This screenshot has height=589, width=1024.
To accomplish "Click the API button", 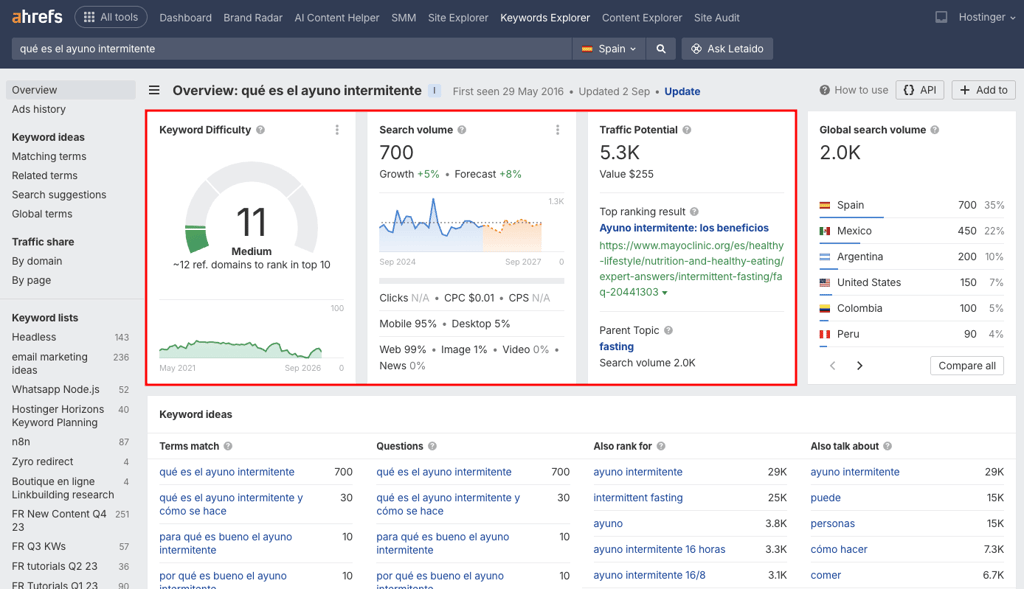I will pos(920,90).
